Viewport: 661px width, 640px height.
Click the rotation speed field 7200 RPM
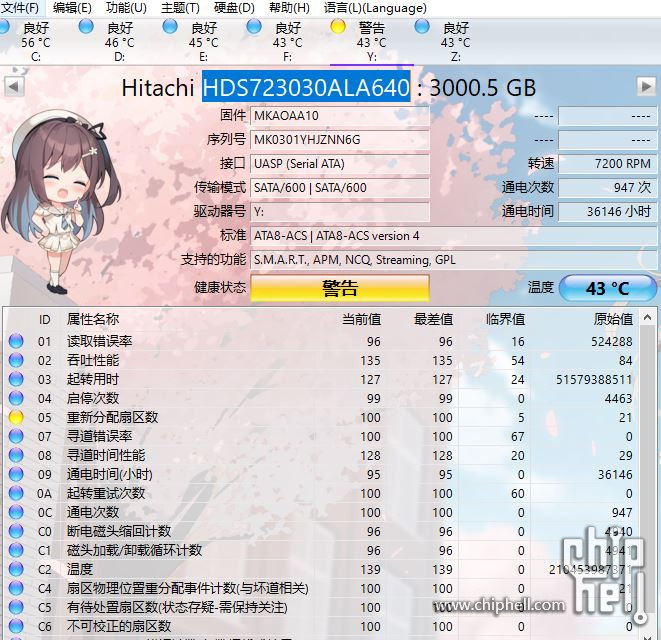pos(607,164)
